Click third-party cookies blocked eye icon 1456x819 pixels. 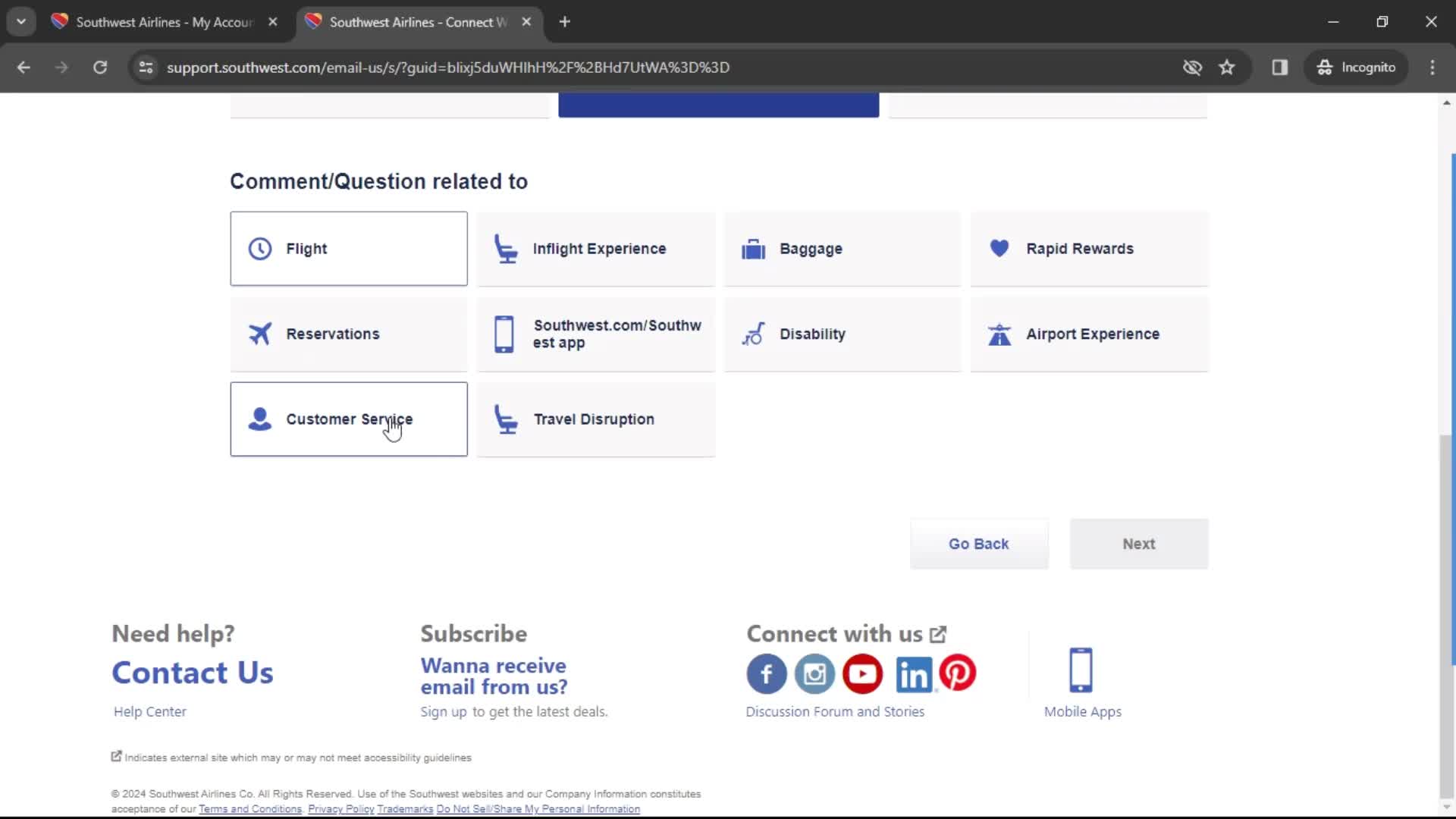tap(1192, 67)
